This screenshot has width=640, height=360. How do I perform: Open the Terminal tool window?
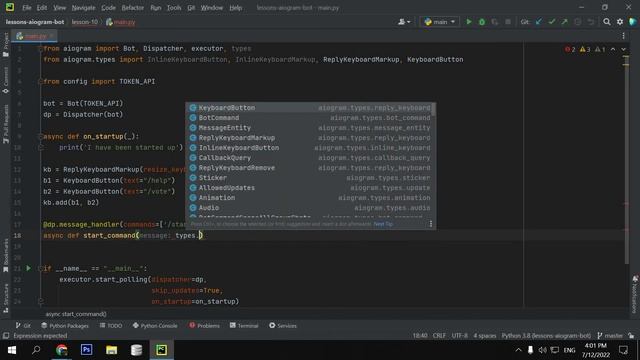point(244,326)
